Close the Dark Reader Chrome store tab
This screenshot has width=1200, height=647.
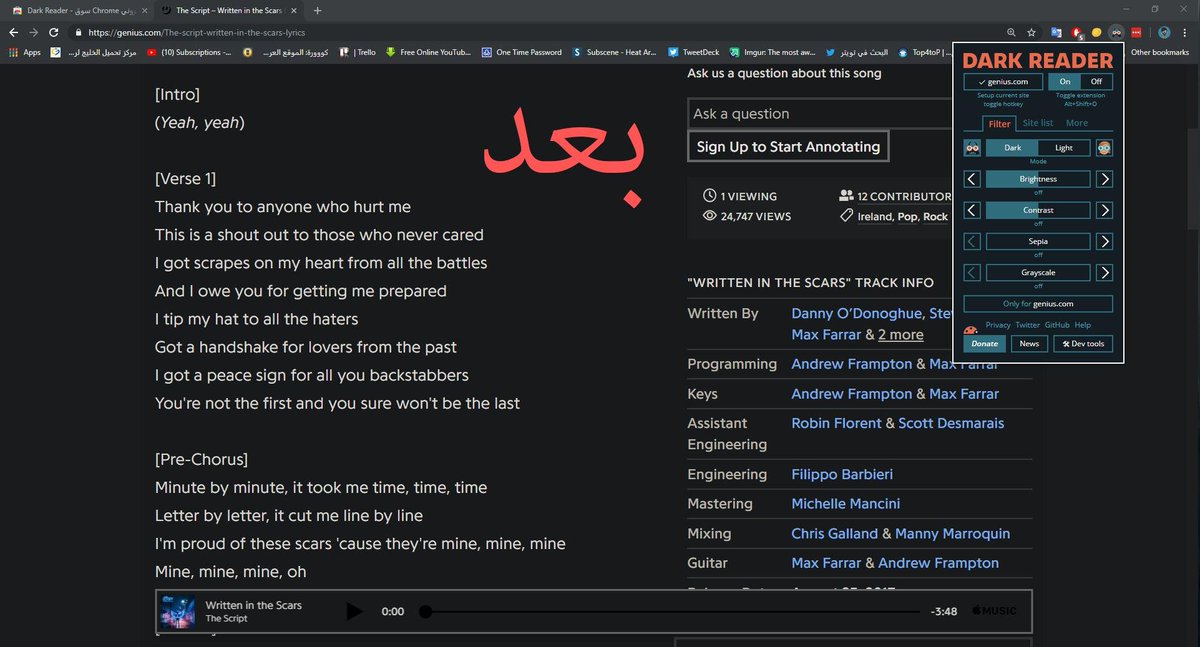(x=145, y=10)
